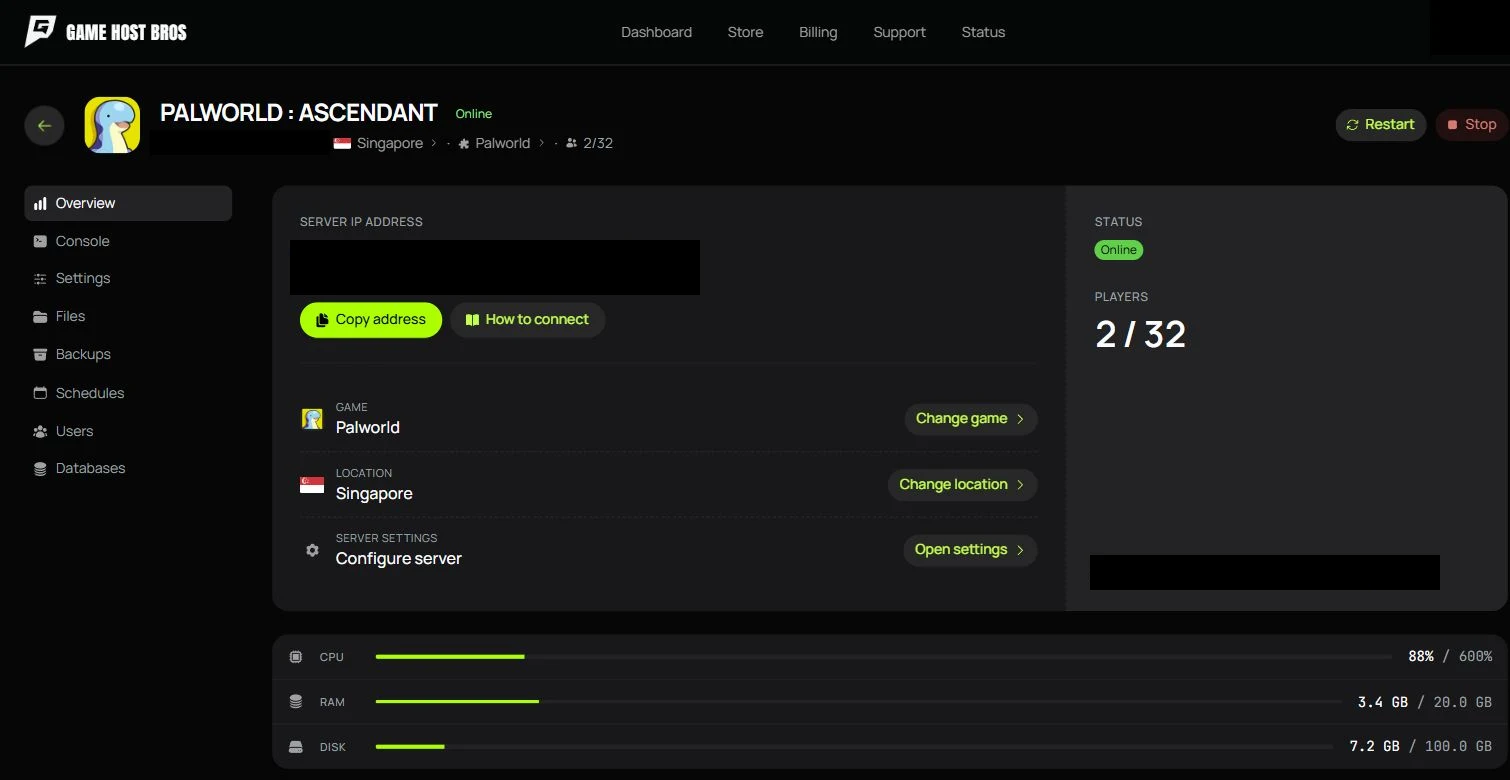
Task: Click the gear icon beside Configure server
Action: (312, 550)
